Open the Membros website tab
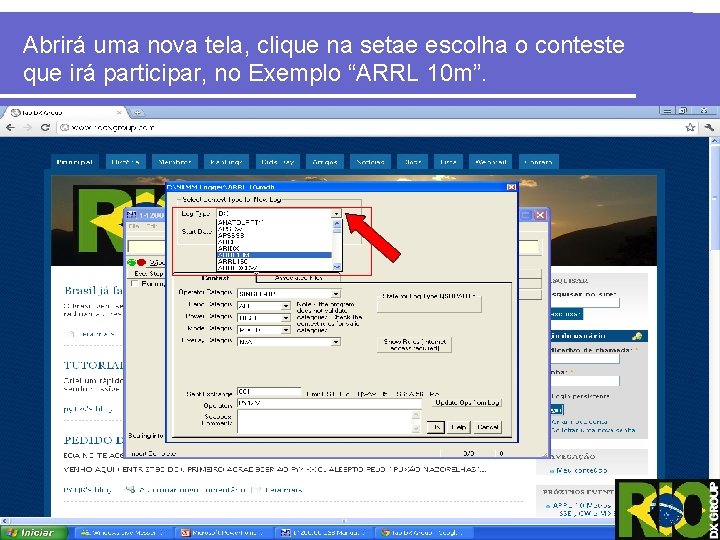The width and height of the screenshot is (720, 540). [174, 162]
